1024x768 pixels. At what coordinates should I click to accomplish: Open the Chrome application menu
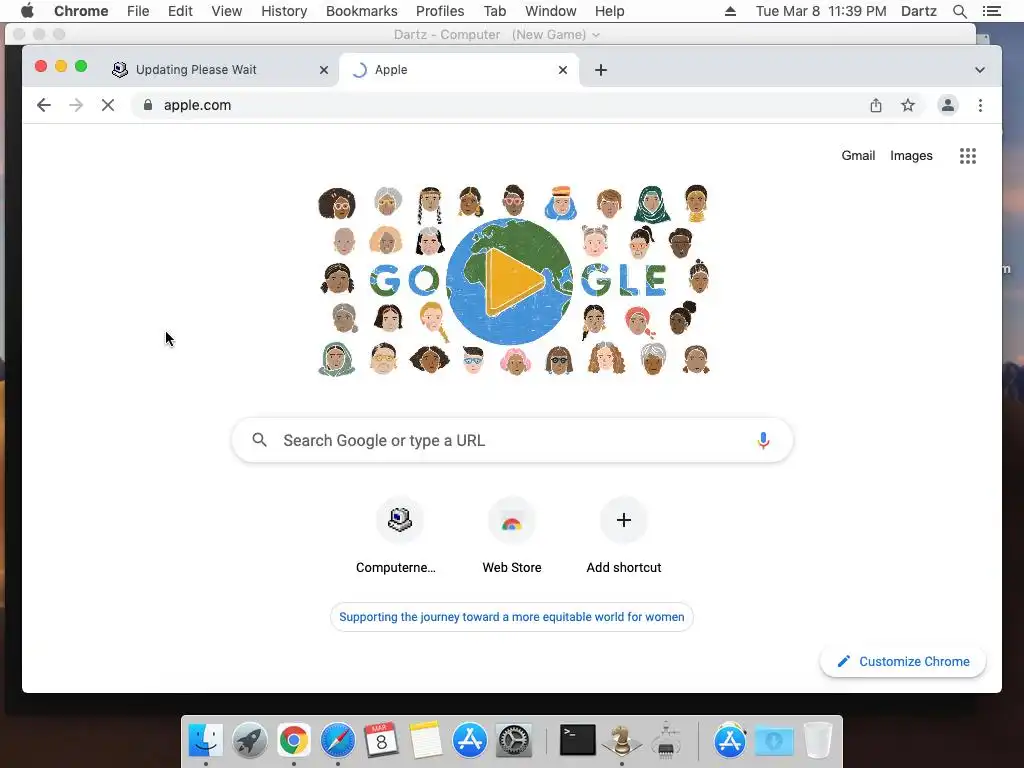click(81, 11)
